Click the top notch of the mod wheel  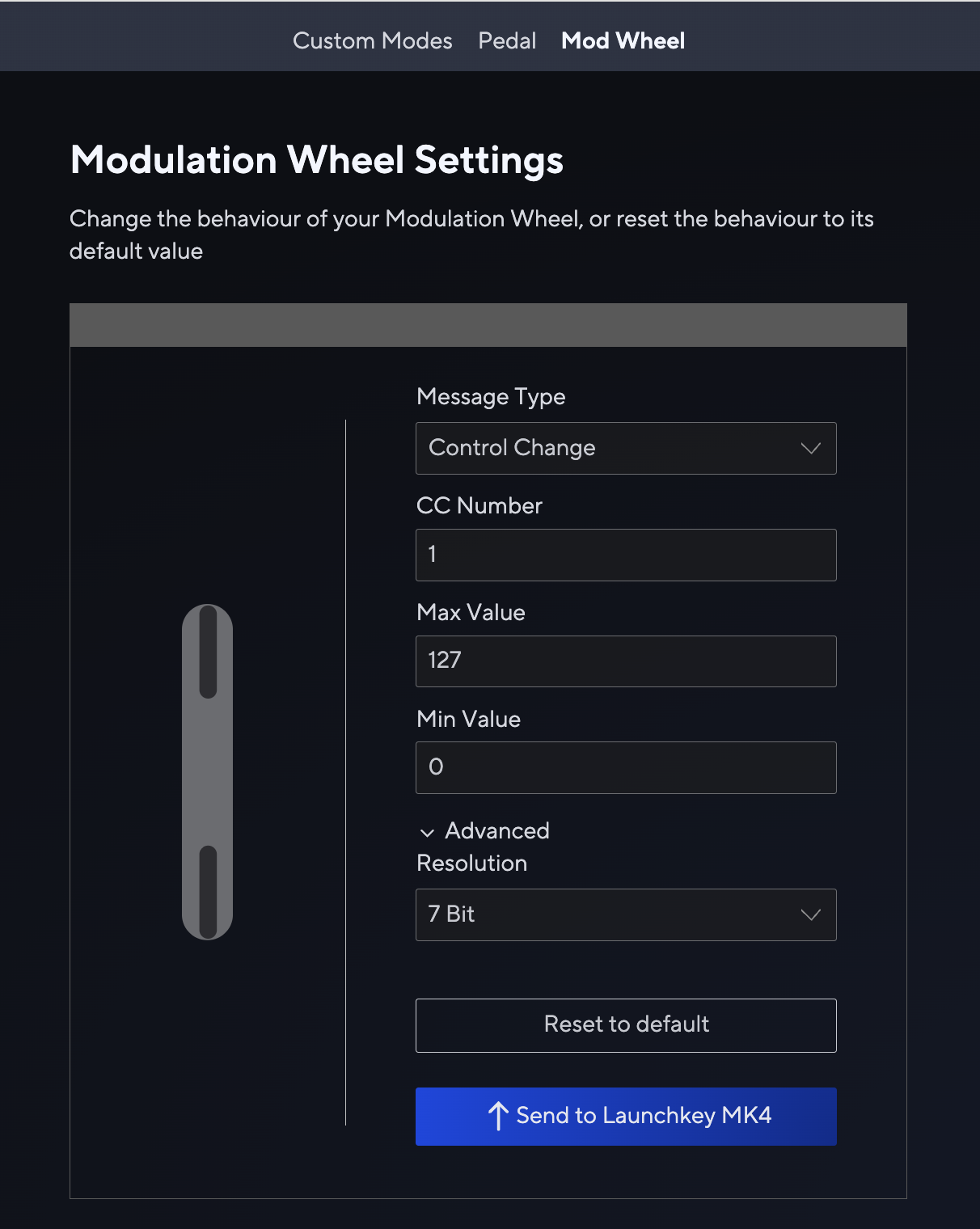pyautogui.click(x=208, y=652)
